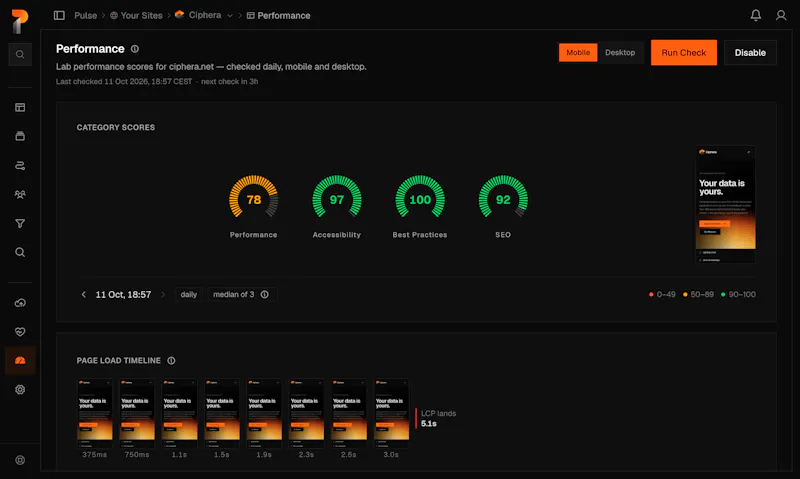Click the red 0–49 legend entry
Screen dimensions: 800x479
662,294
